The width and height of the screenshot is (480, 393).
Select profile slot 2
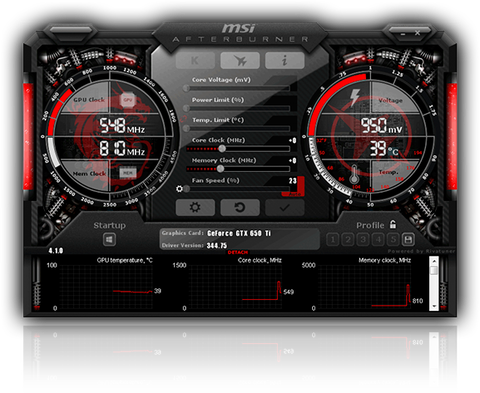tap(348, 239)
